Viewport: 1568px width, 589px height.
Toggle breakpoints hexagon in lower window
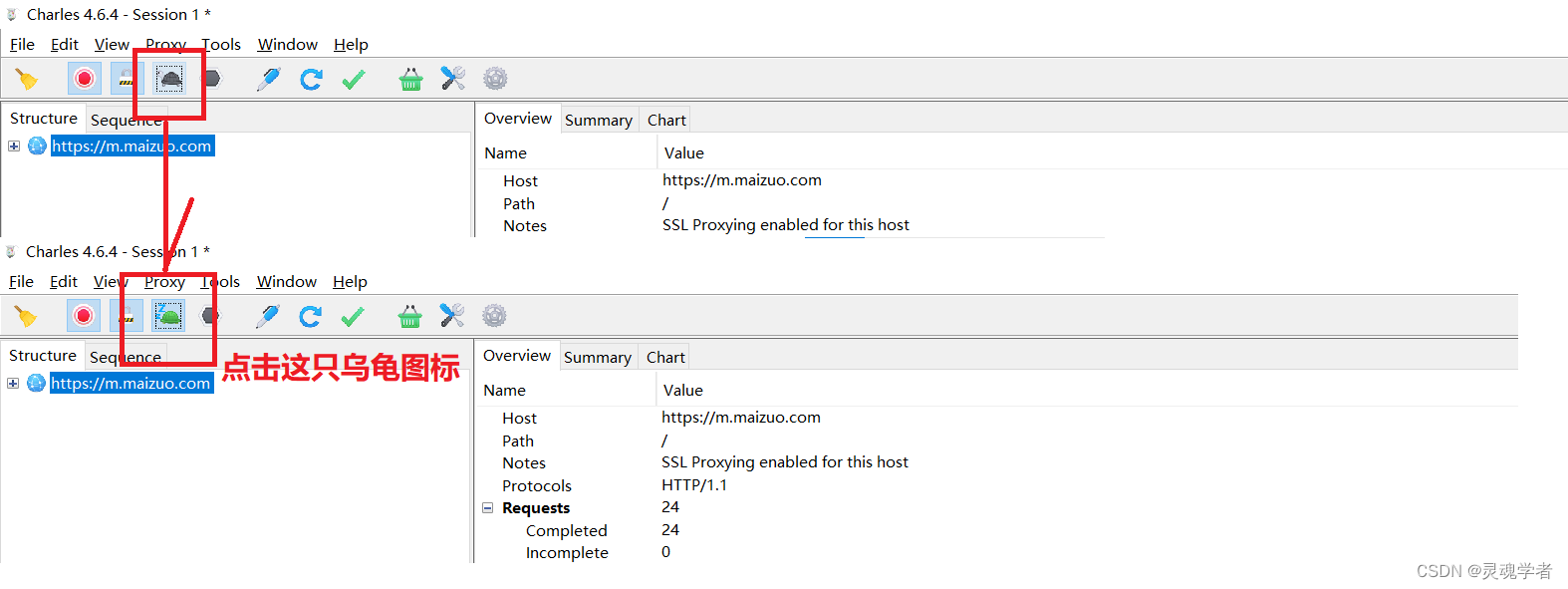click(x=210, y=316)
